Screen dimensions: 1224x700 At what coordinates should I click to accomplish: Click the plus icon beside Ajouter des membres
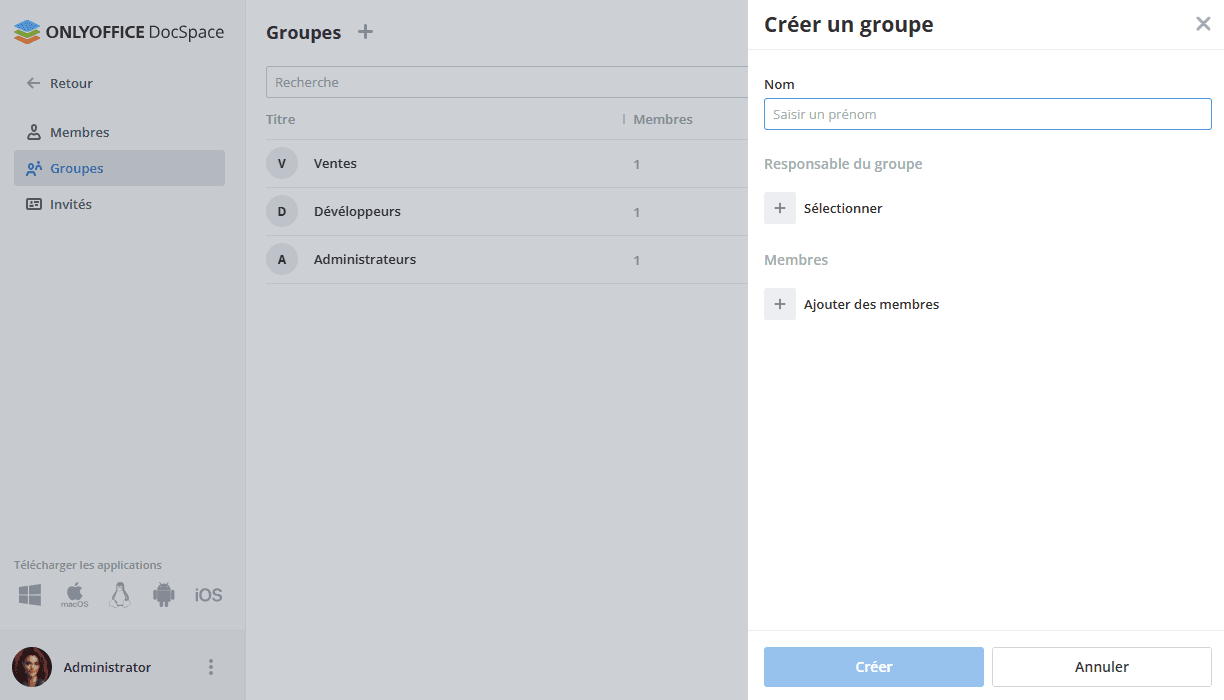[x=780, y=303]
